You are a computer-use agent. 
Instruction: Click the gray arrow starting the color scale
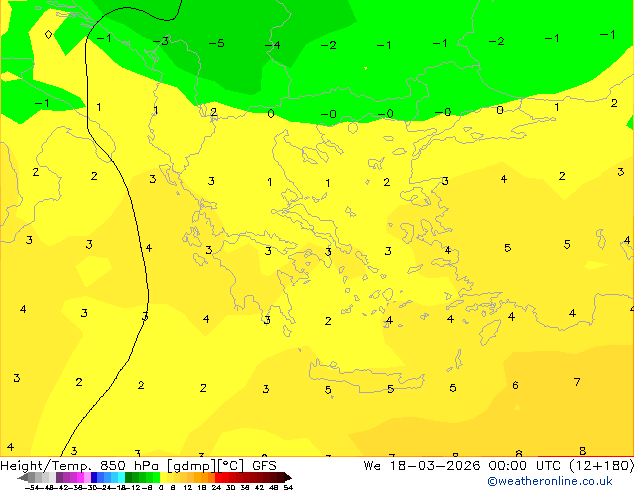point(23,477)
